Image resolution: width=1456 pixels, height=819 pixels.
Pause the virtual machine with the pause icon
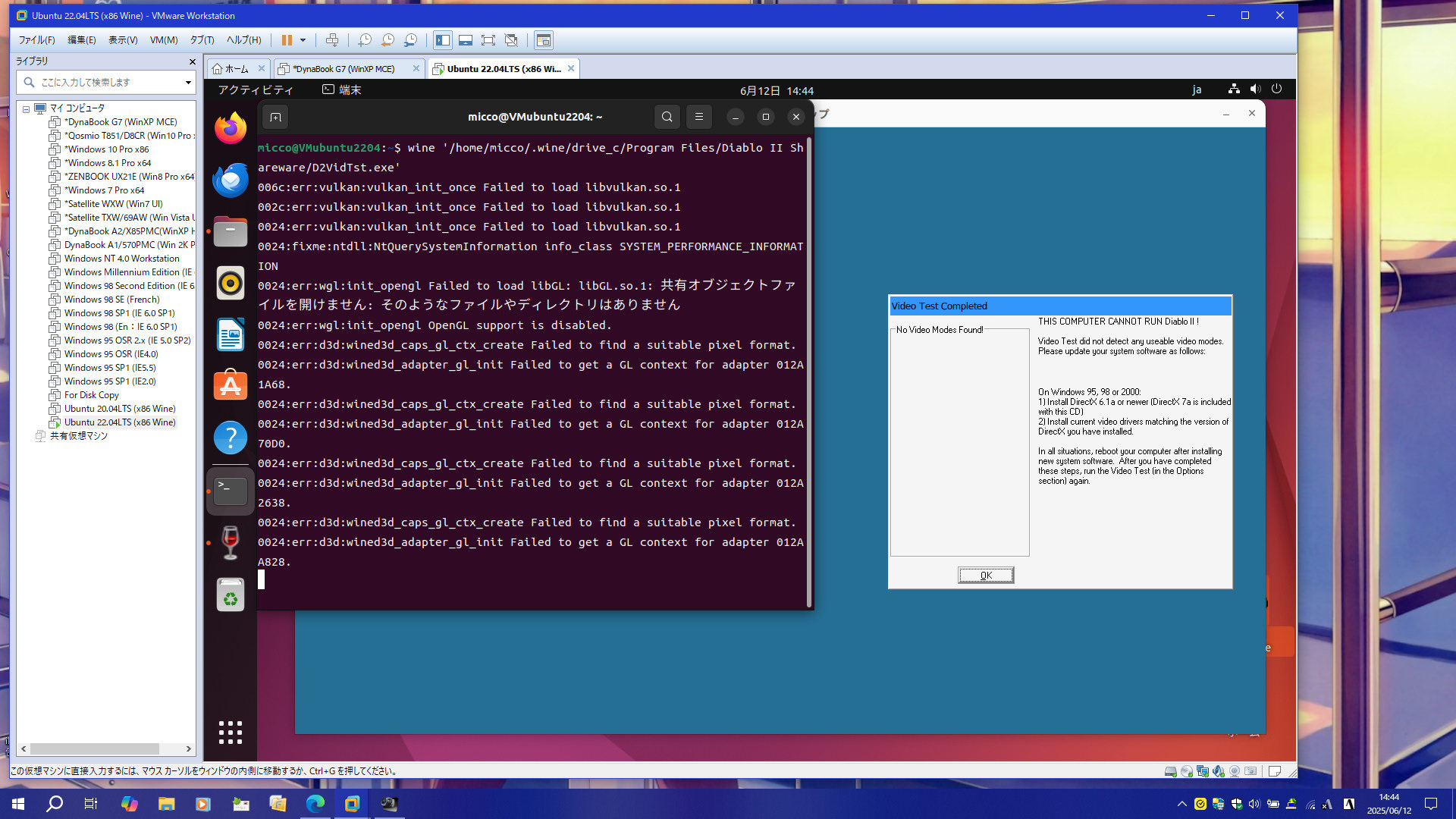point(287,40)
